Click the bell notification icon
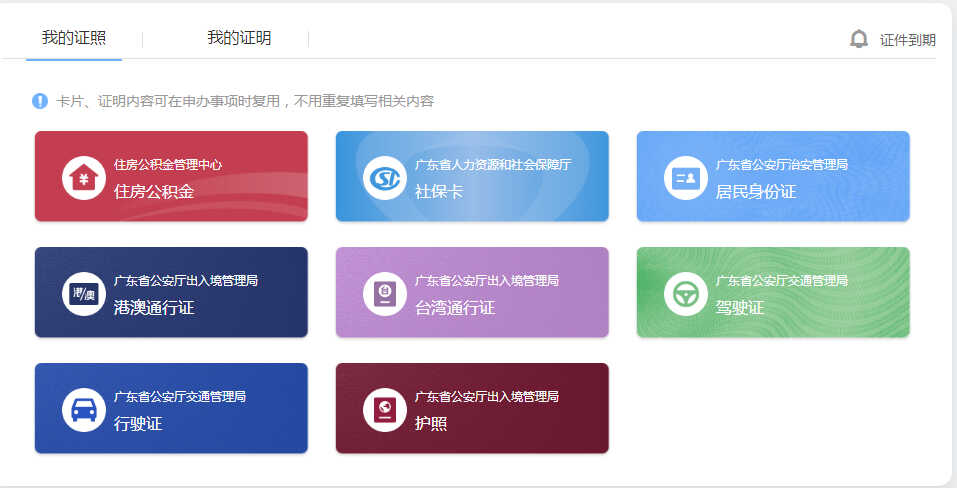Image resolution: width=957 pixels, height=488 pixels. tap(859, 39)
